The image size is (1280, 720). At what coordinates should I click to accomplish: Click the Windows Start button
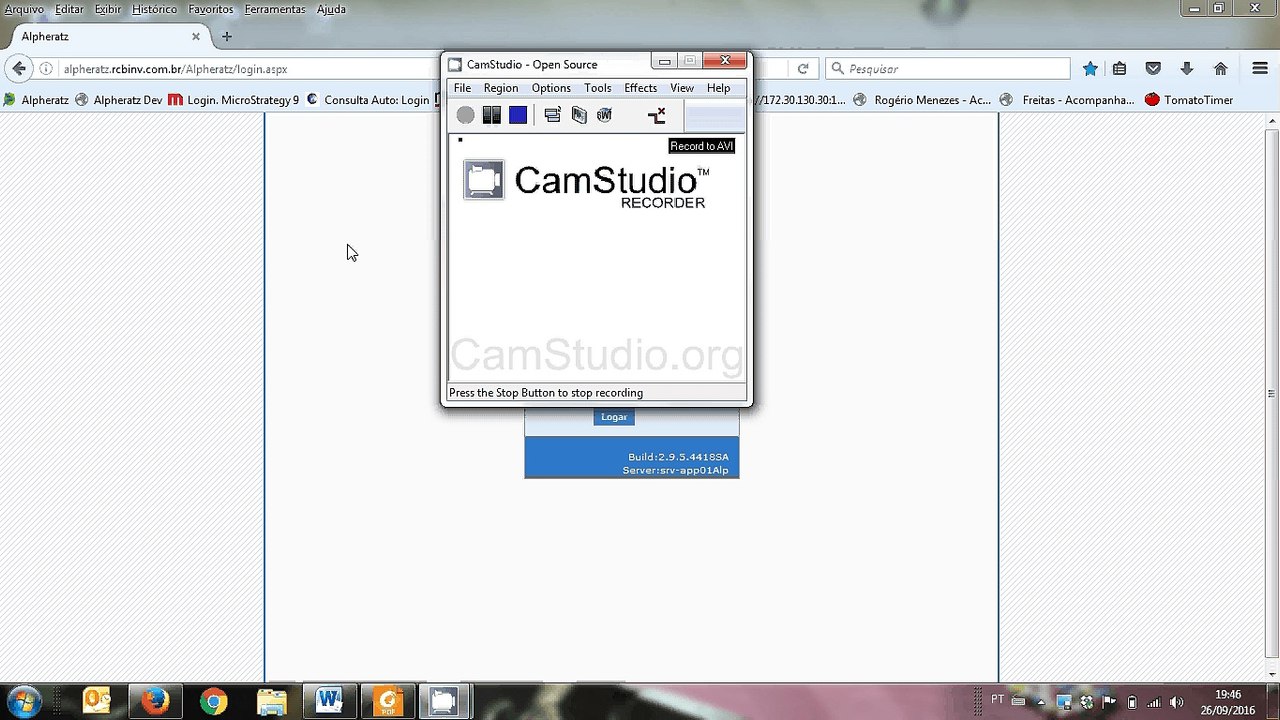[x=24, y=701]
